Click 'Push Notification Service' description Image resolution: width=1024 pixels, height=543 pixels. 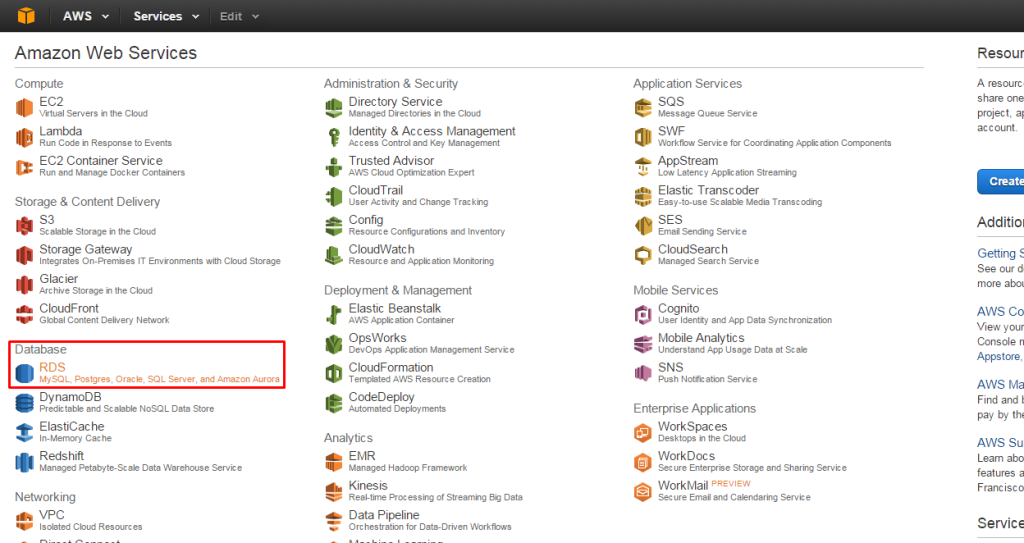707,379
